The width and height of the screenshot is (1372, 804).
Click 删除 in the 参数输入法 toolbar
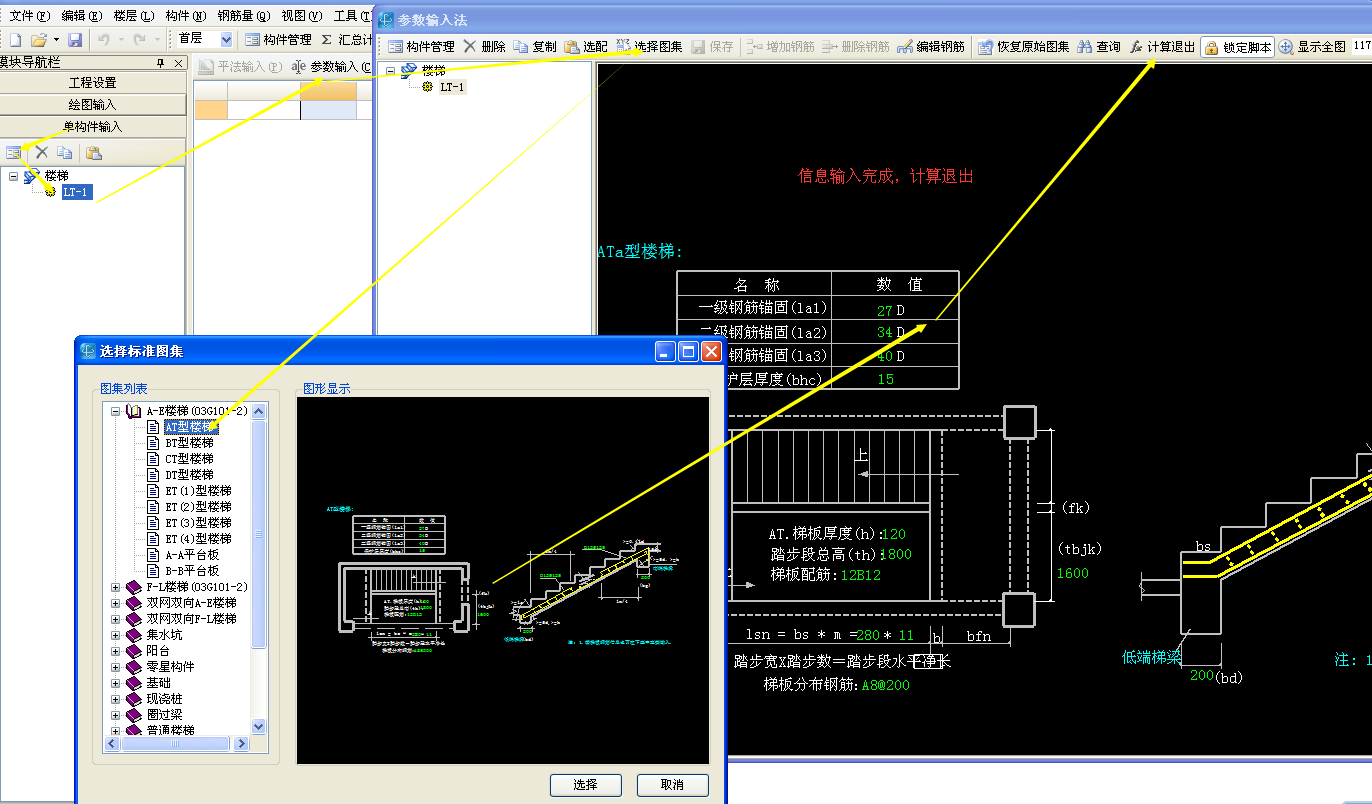pos(485,47)
